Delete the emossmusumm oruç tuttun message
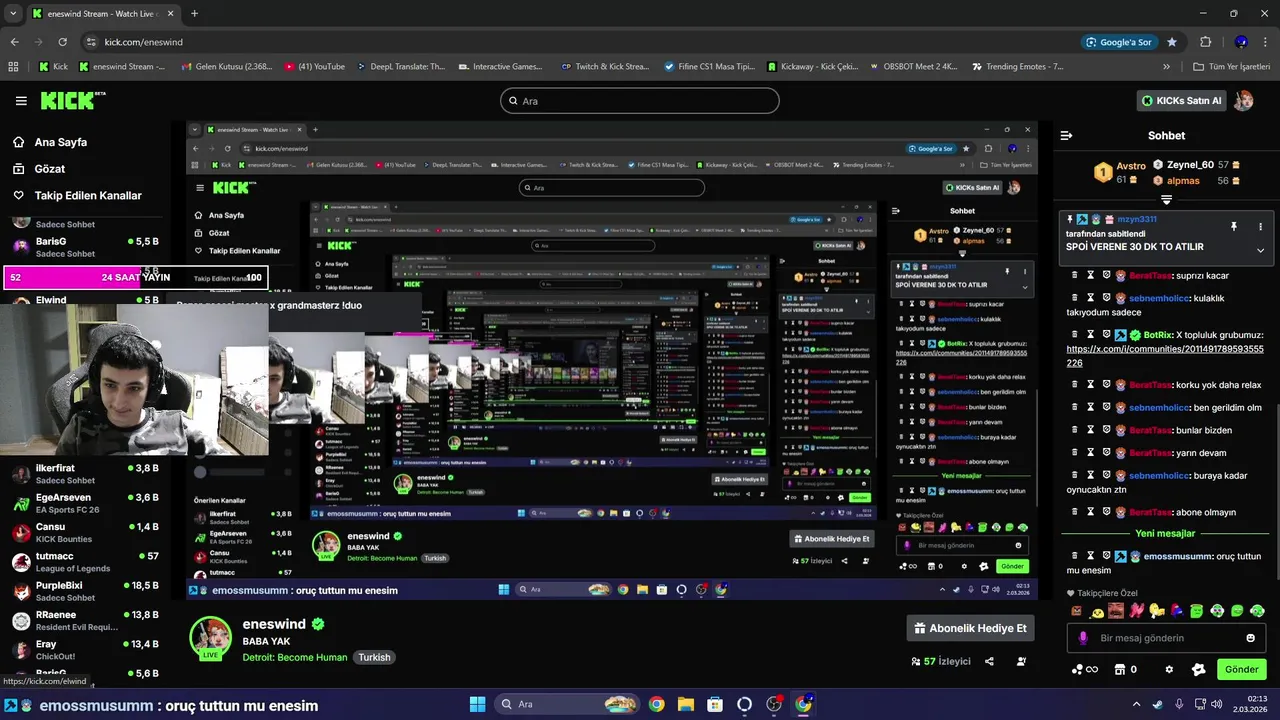 point(1075,556)
